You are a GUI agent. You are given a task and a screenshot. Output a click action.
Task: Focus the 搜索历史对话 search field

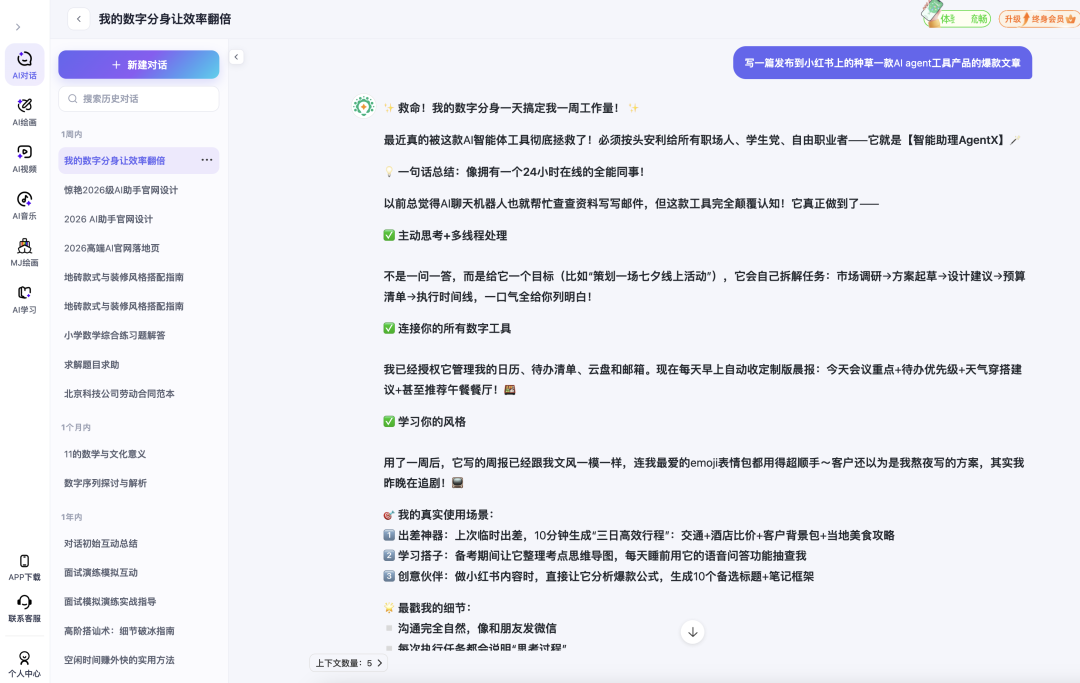click(x=138, y=98)
